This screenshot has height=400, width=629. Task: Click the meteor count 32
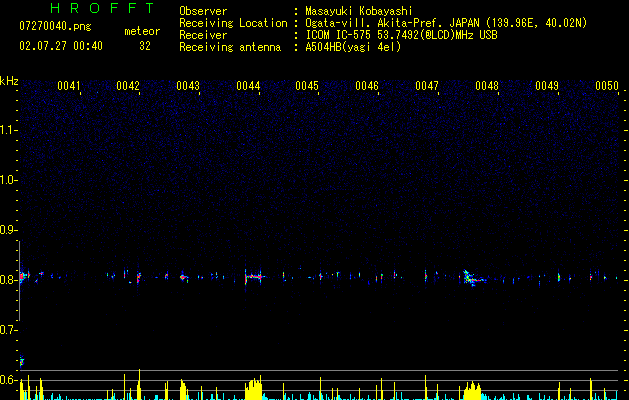click(145, 46)
